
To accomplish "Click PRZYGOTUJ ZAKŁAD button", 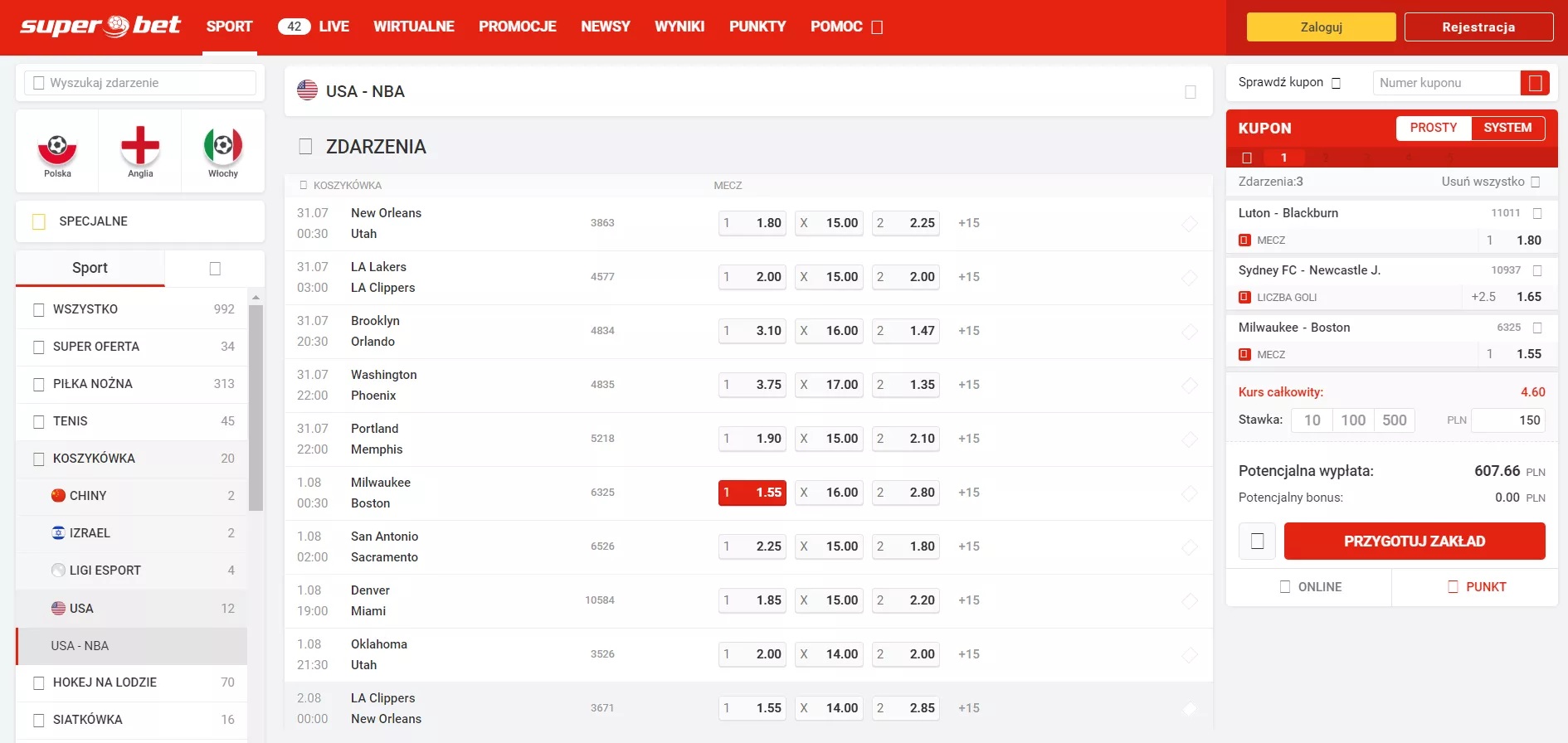I will (x=1415, y=541).
